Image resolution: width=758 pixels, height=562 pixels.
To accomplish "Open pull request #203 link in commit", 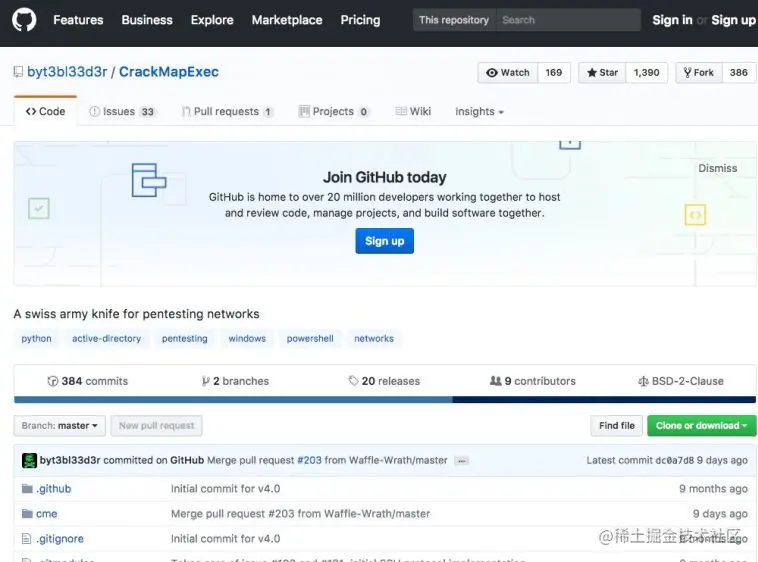I will pyautogui.click(x=309, y=460).
